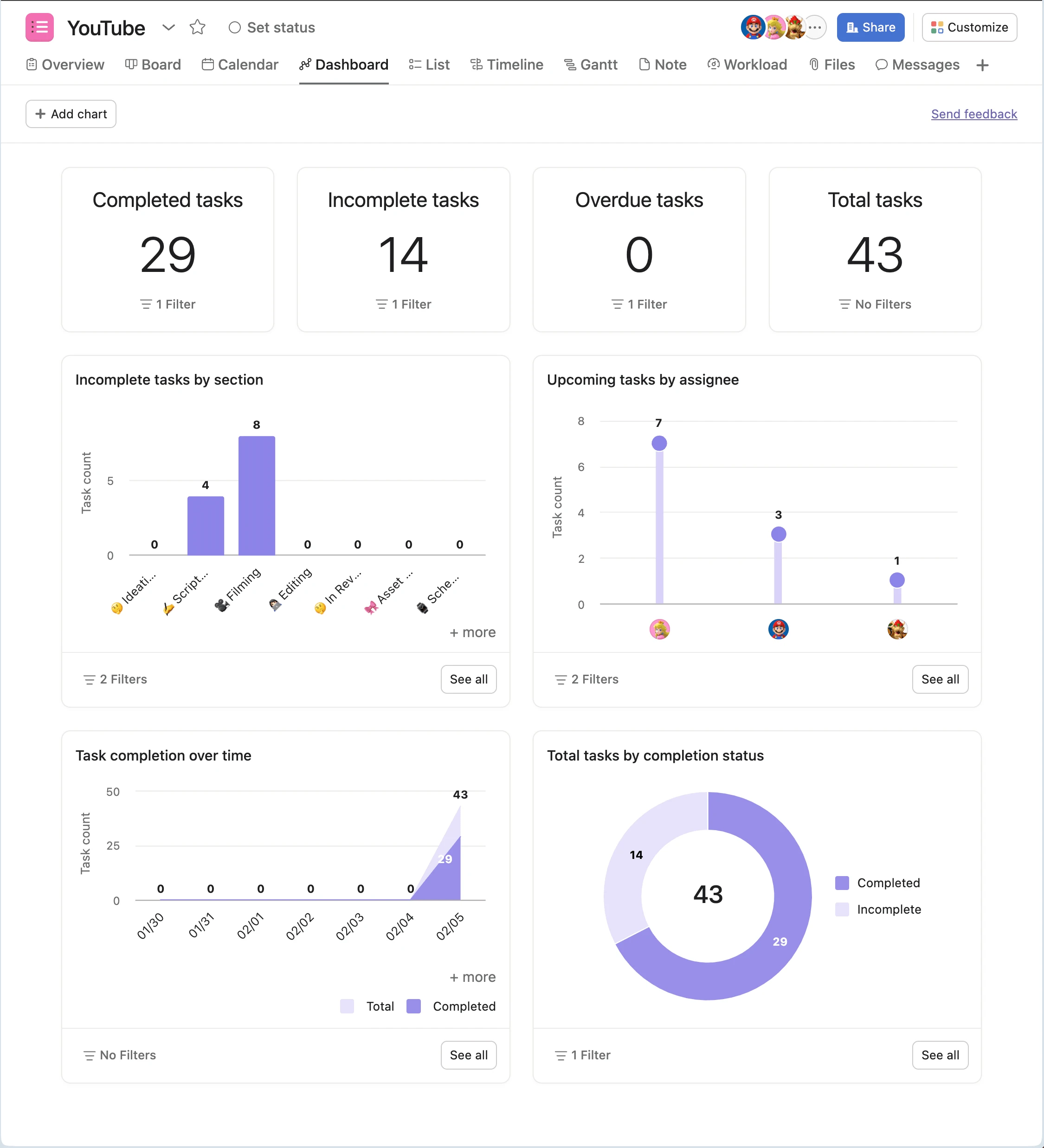Click the Set status button
Viewport: 1044px width, 1148px height.
272,27
